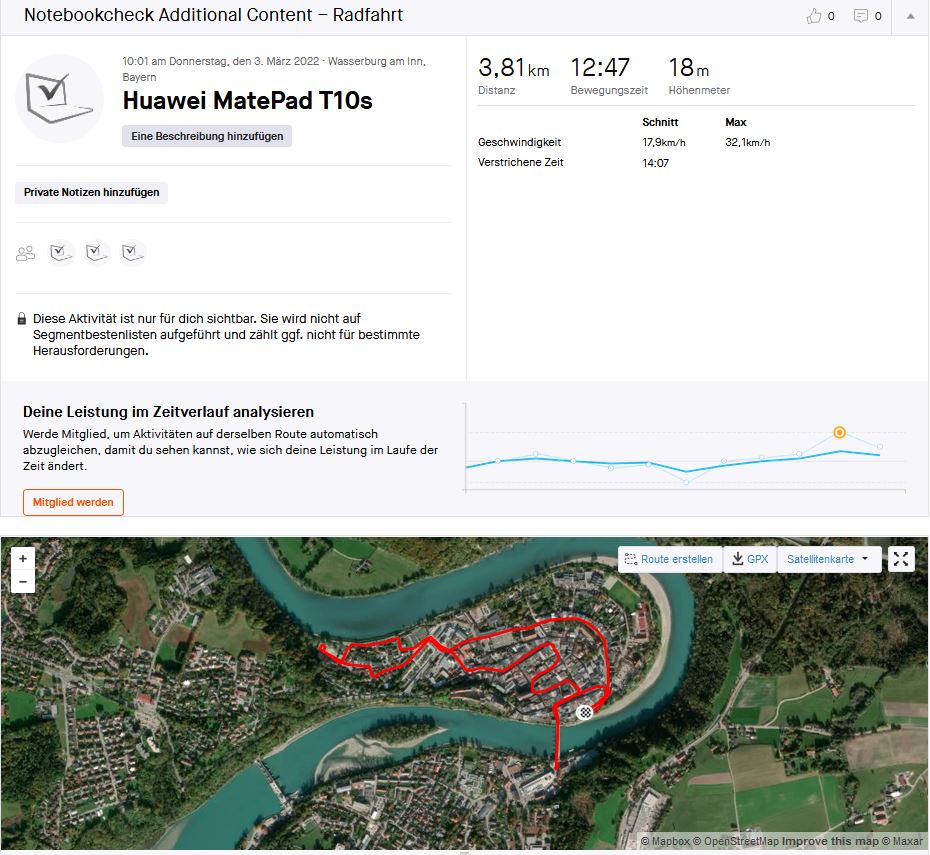Screen dimensions: 930x855
Task: Open the last participant avatar in row
Action: point(132,253)
